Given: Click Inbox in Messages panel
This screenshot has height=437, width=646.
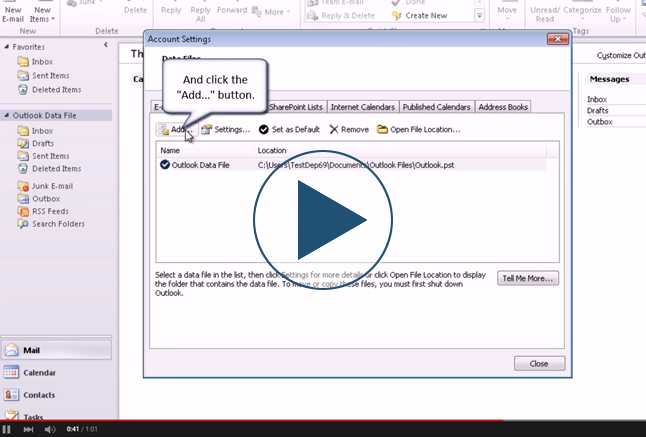Looking at the screenshot, I should [597, 99].
